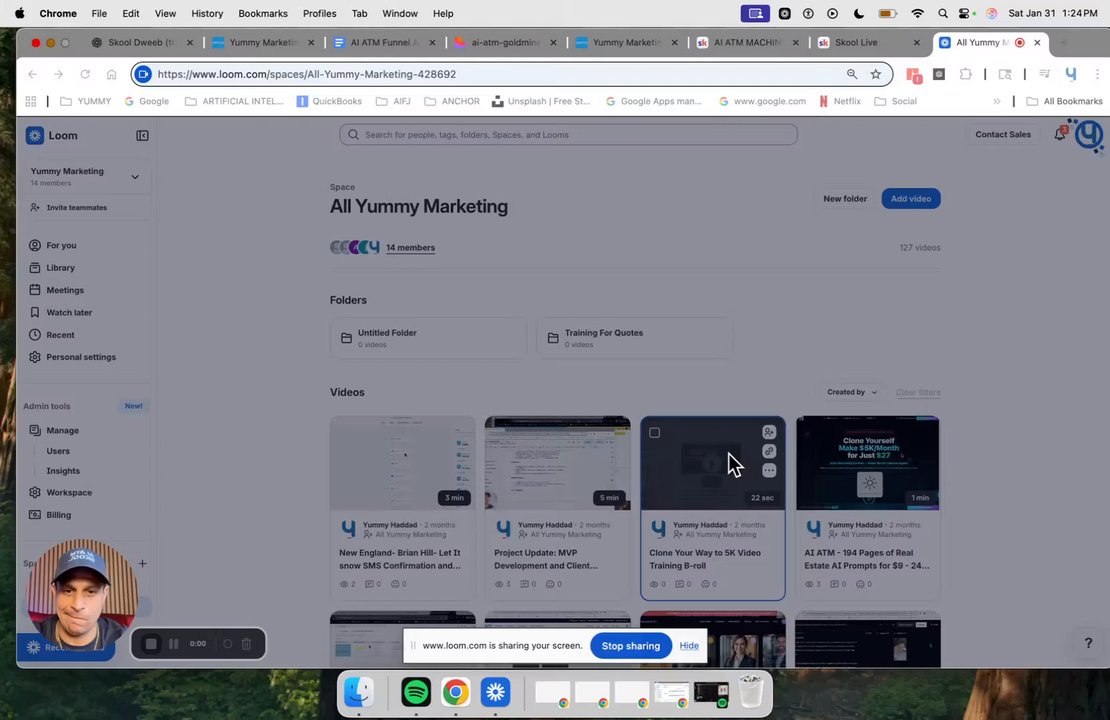Switch to the AI ATM Funnel tab
Screen dimensions: 1110x720
point(385,42)
